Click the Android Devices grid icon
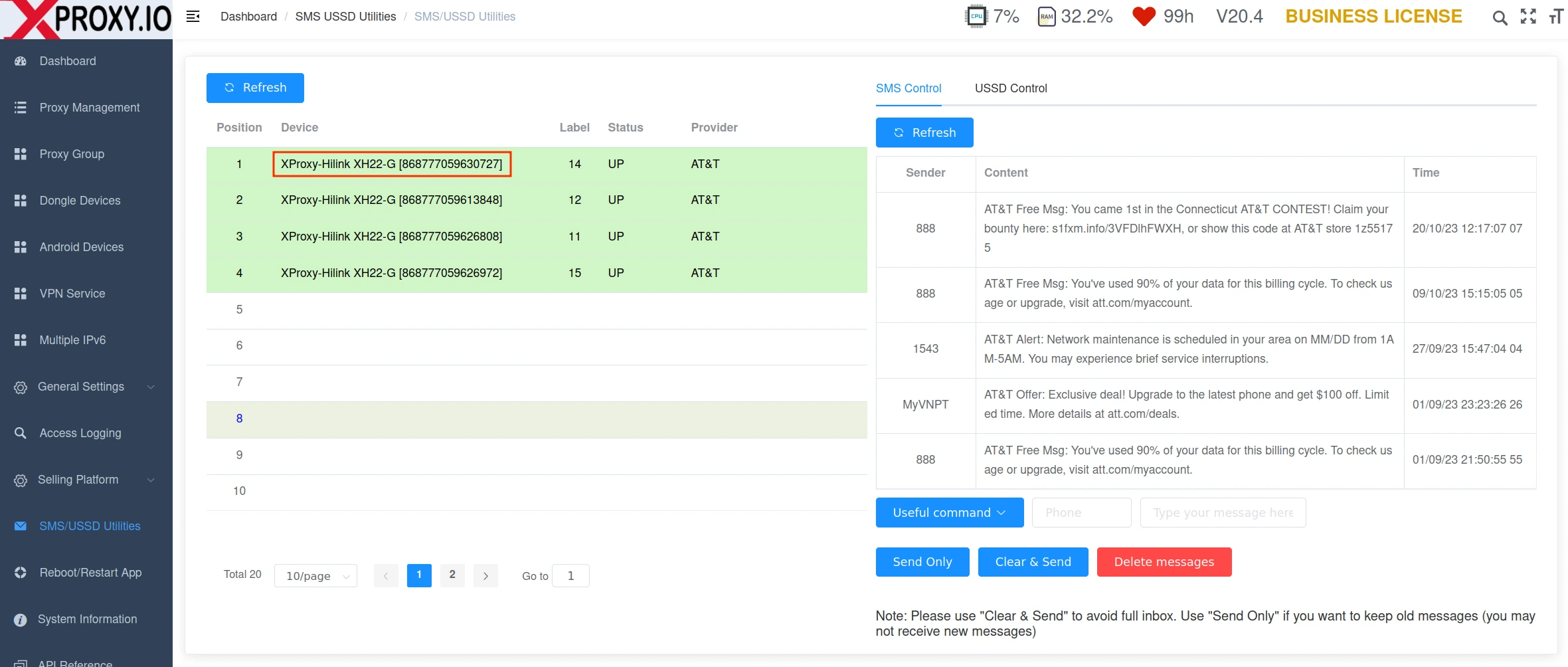The image size is (1568, 667). pos(21,247)
